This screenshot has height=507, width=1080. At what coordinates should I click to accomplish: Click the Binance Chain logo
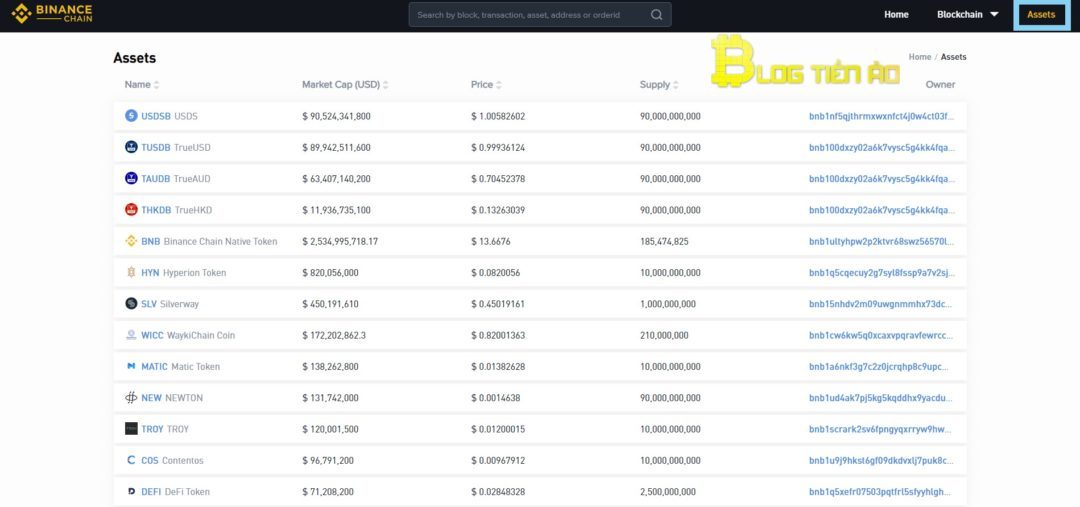pyautogui.click(x=51, y=14)
